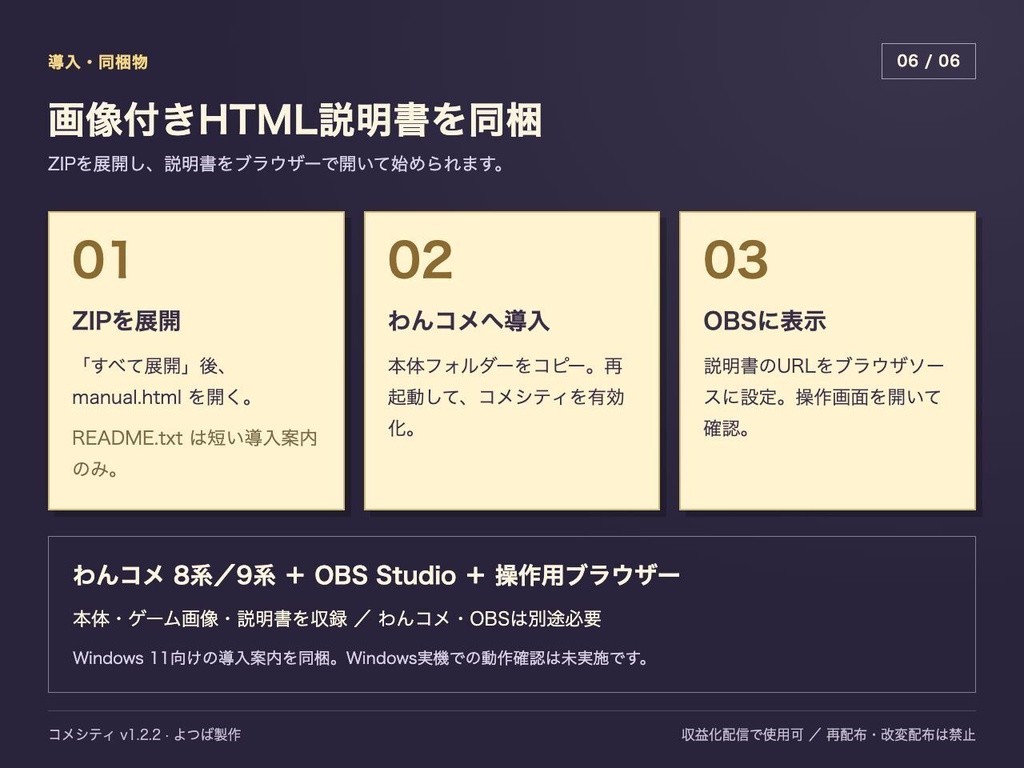Click the わんコメへ導入 card title

pyautogui.click(x=469, y=321)
